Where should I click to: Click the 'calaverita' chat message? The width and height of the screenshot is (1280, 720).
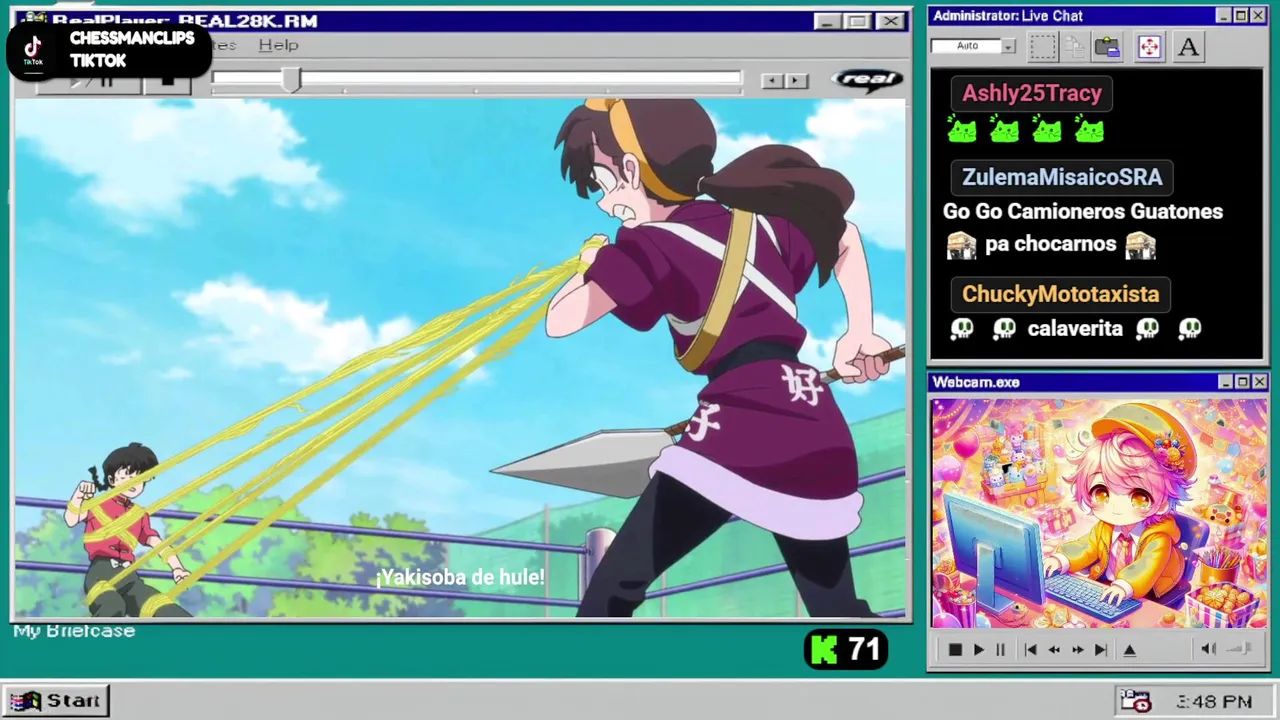click(x=1075, y=329)
